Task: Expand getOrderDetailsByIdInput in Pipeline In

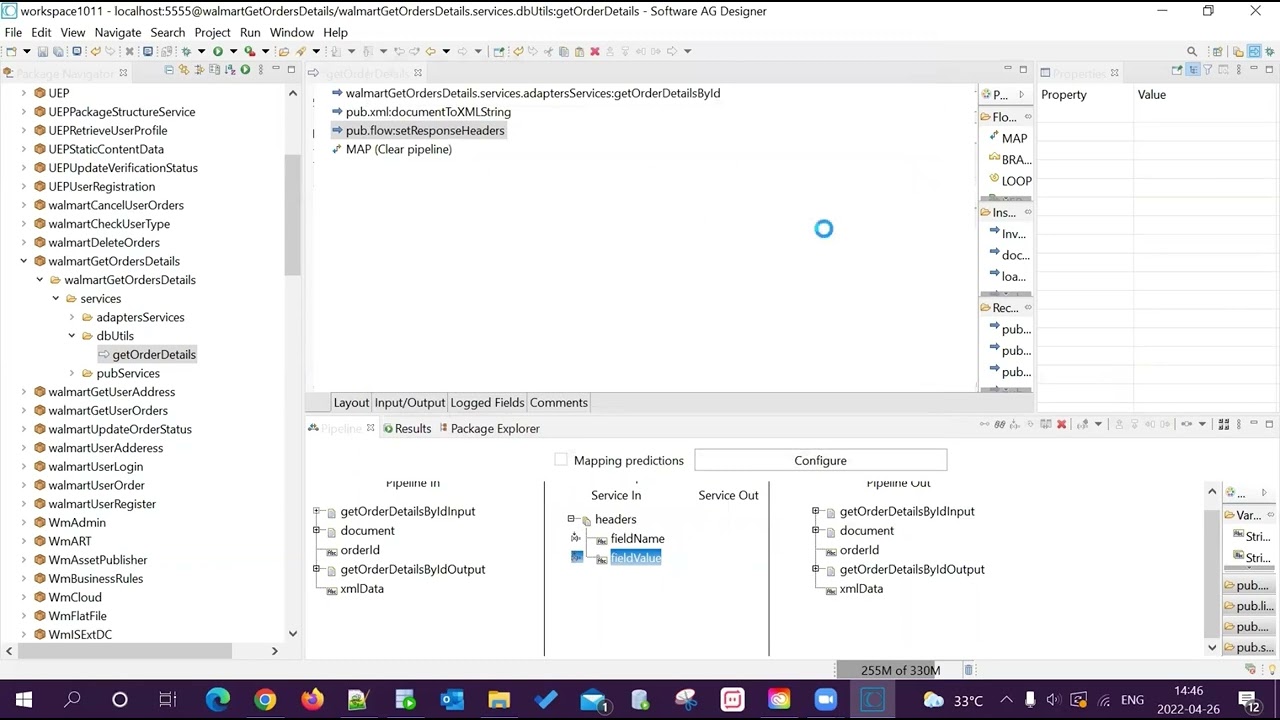Action: coord(317,511)
